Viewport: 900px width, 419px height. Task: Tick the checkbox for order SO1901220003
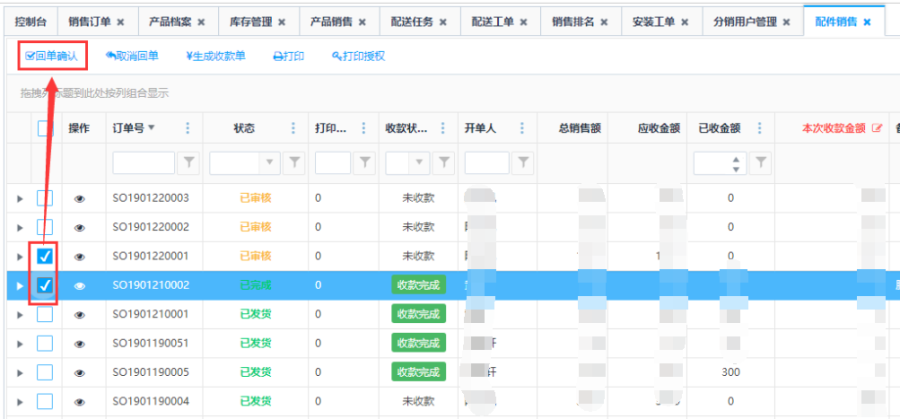(x=45, y=199)
